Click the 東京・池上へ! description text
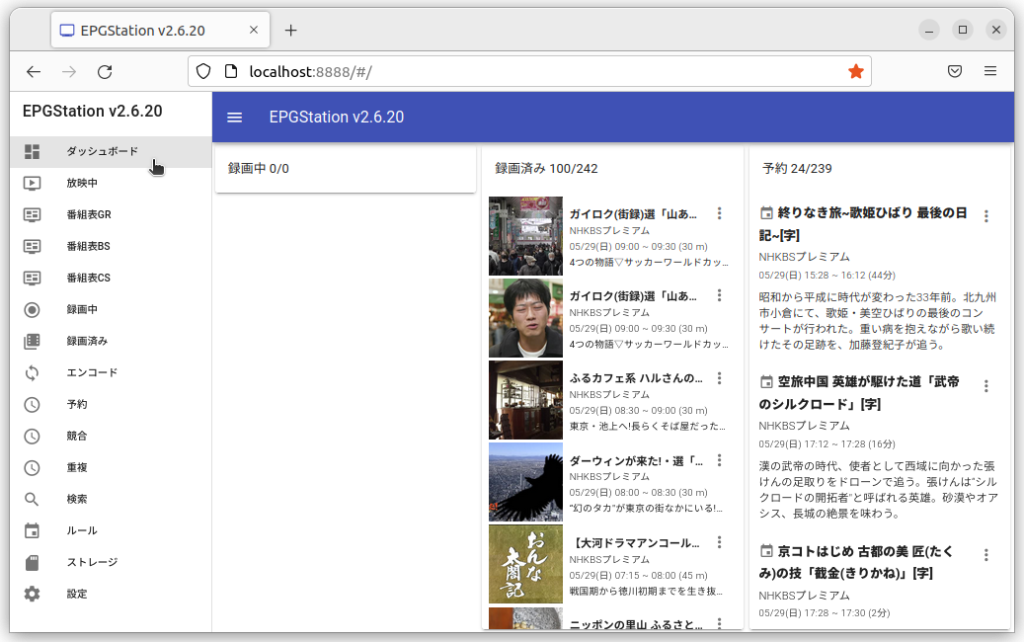Image resolution: width=1024 pixels, height=642 pixels. click(648, 426)
